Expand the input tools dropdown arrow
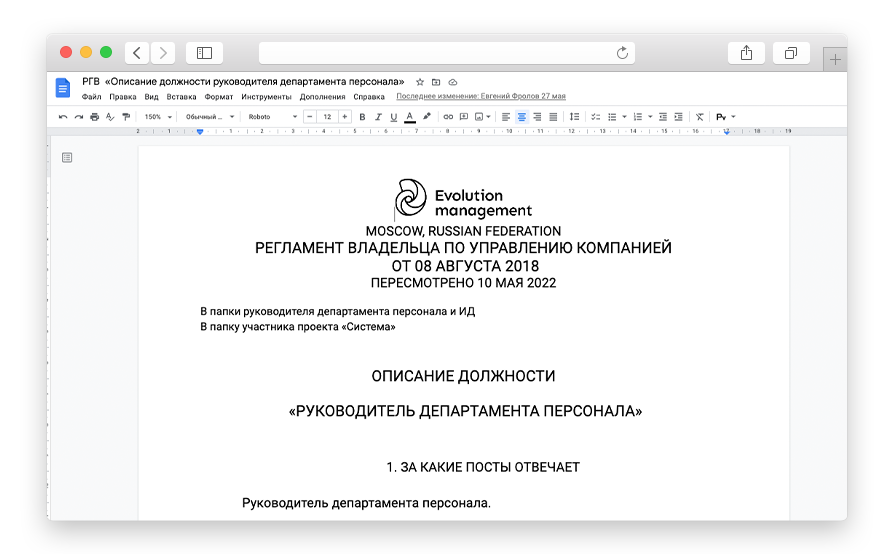The width and height of the screenshot is (894, 554). pos(733,117)
